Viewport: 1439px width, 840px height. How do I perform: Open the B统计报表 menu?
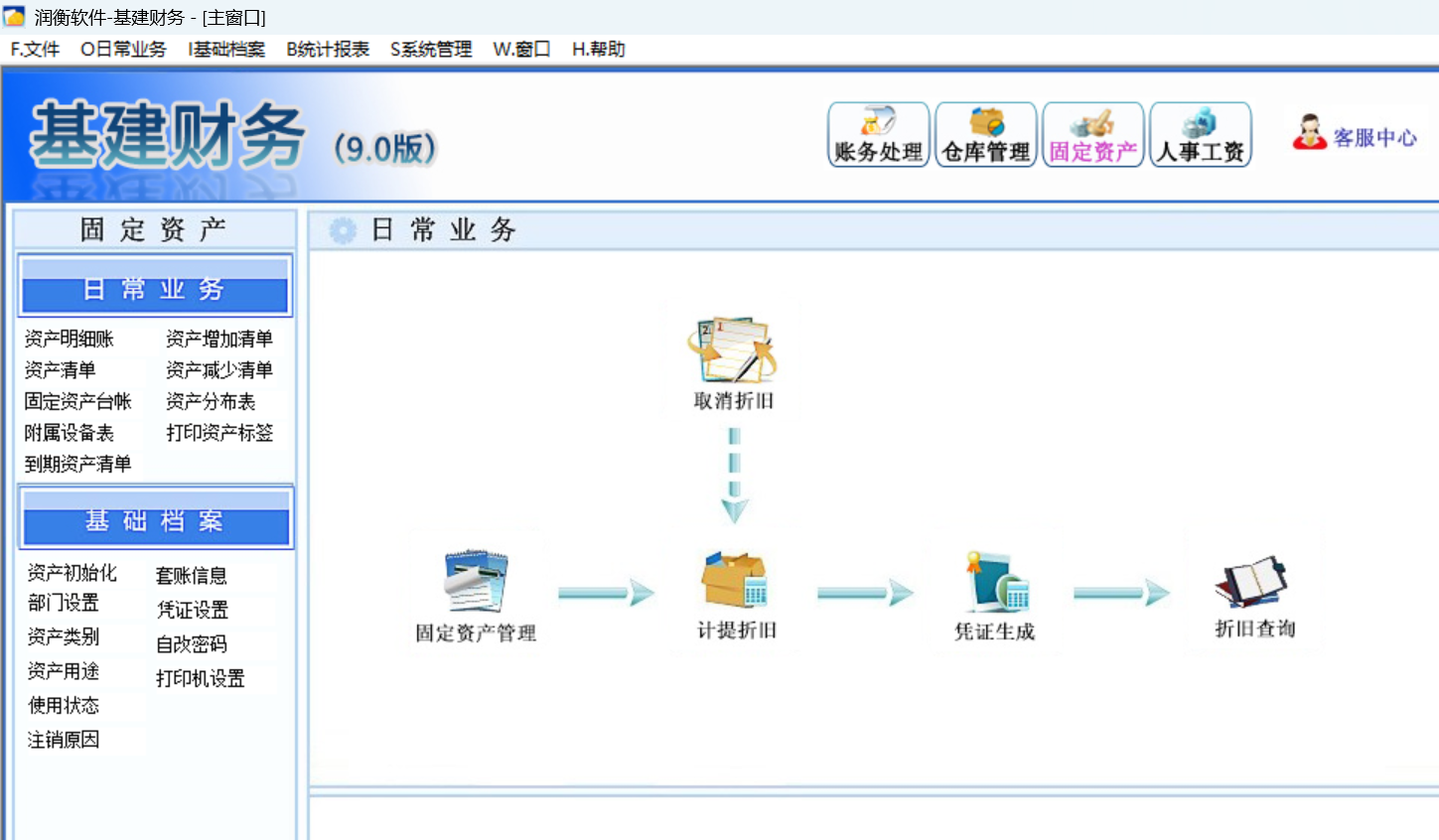point(328,50)
